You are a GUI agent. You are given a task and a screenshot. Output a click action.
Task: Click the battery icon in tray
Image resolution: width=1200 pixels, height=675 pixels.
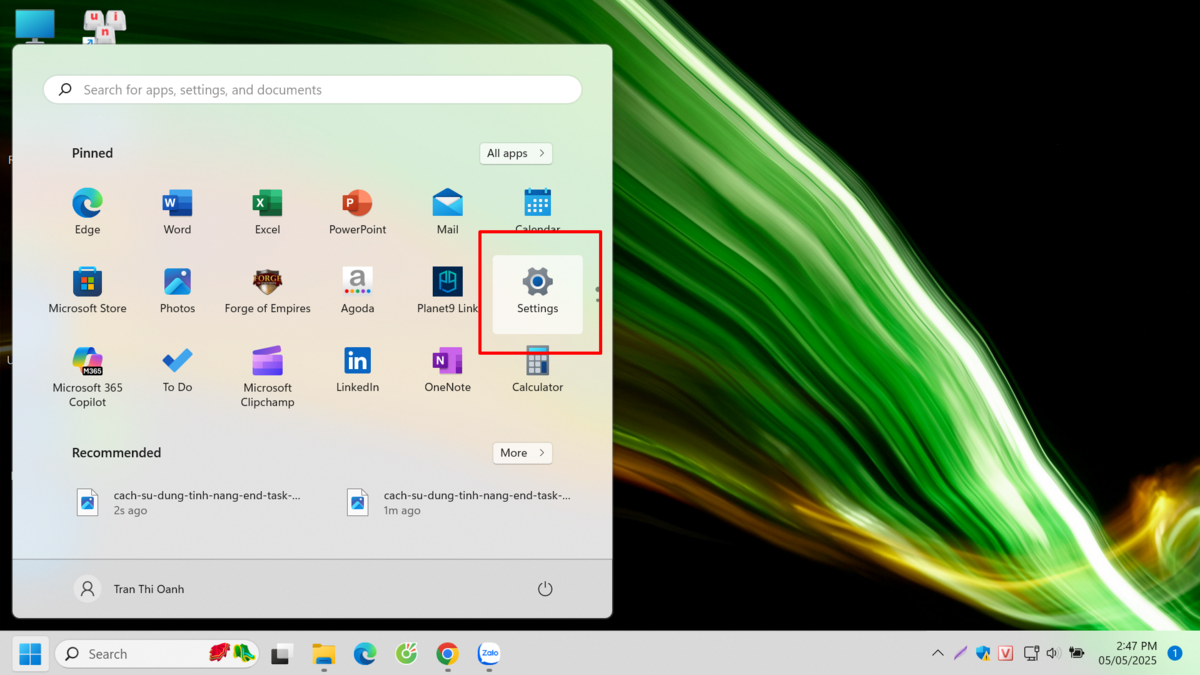coord(1077,653)
